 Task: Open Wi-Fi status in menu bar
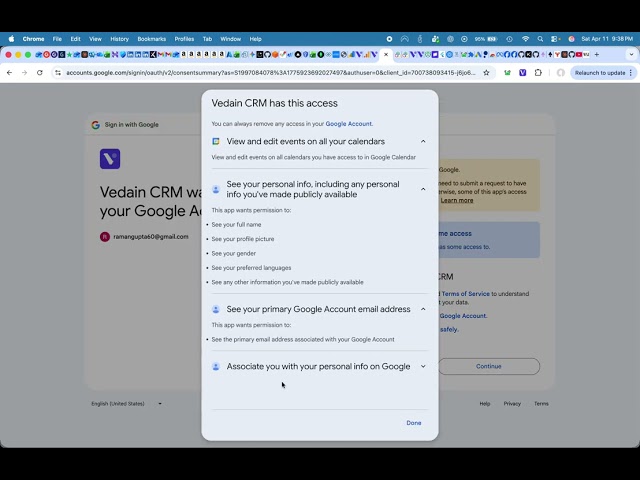pyautogui.click(x=525, y=39)
